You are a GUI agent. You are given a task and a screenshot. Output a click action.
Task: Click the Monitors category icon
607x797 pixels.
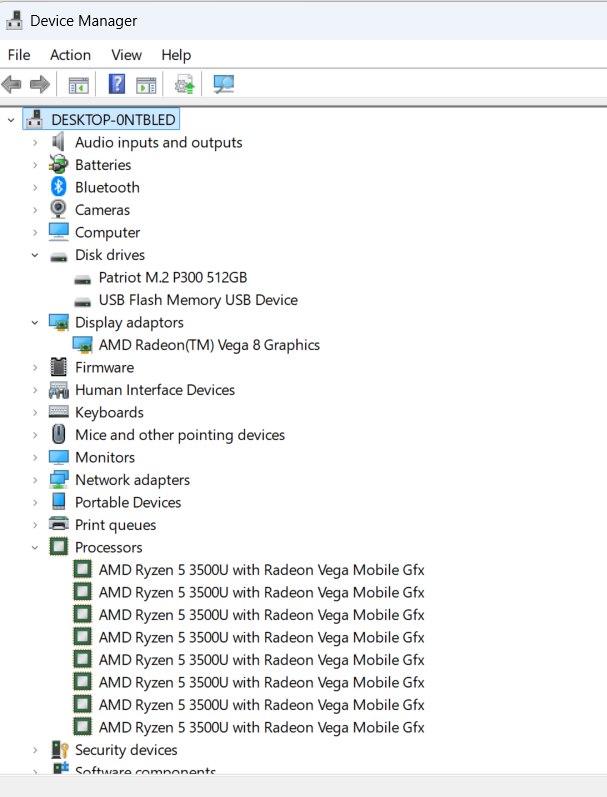(58, 457)
